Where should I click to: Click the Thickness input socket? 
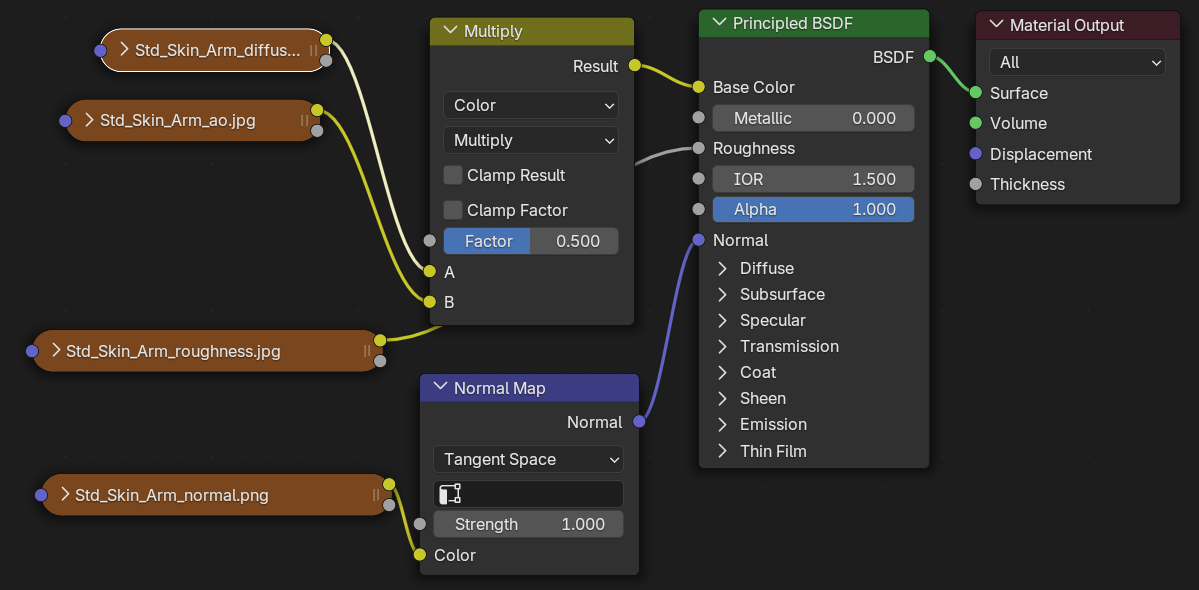(976, 184)
